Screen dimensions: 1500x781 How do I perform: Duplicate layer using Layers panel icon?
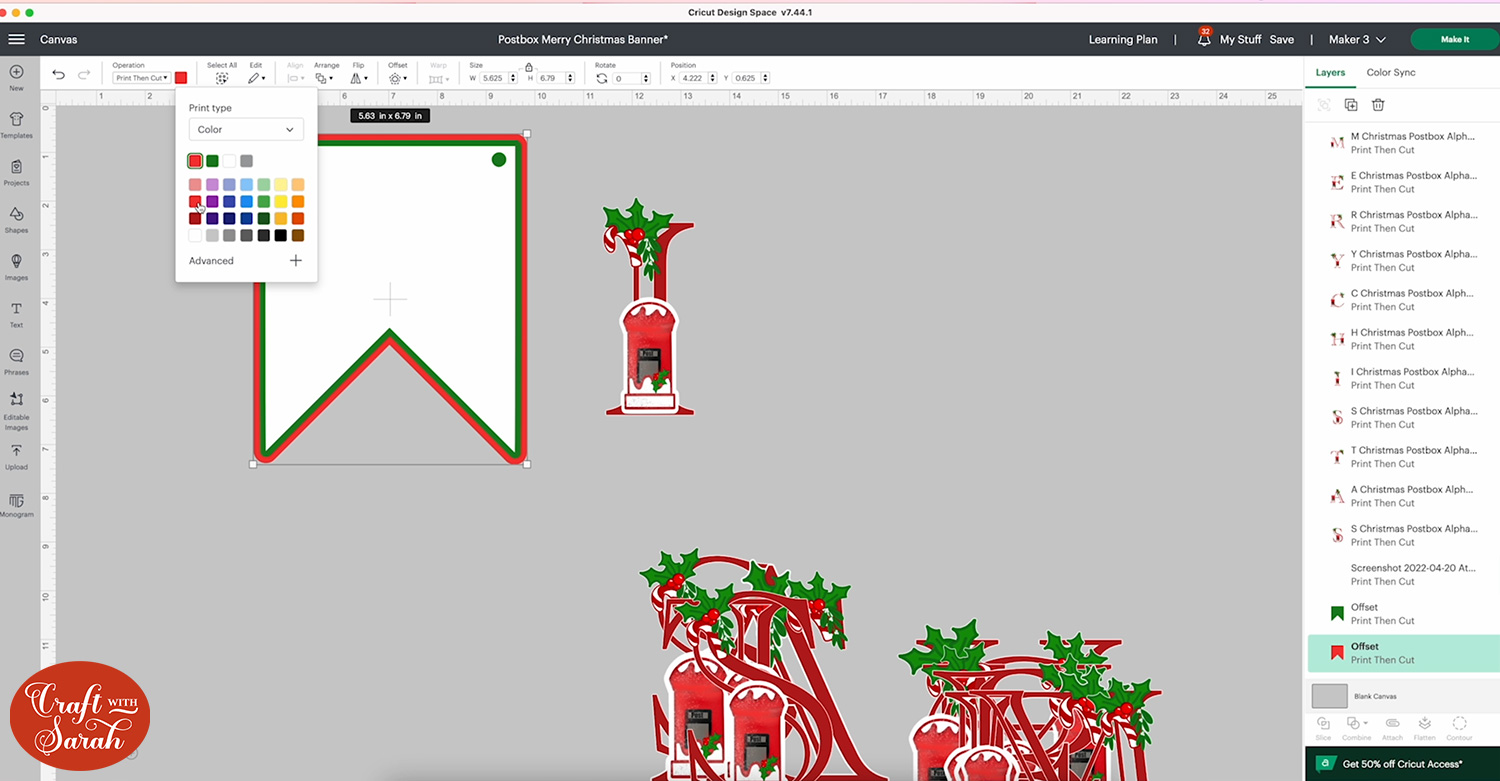pos(1351,105)
